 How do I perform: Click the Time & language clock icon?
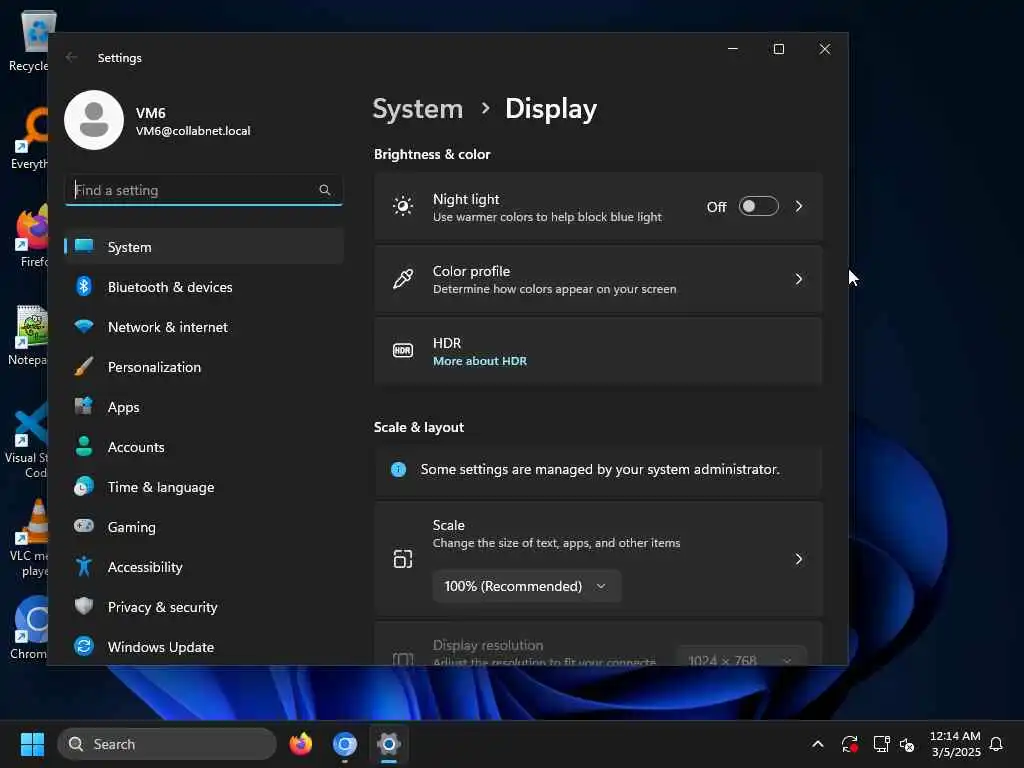tap(84, 487)
